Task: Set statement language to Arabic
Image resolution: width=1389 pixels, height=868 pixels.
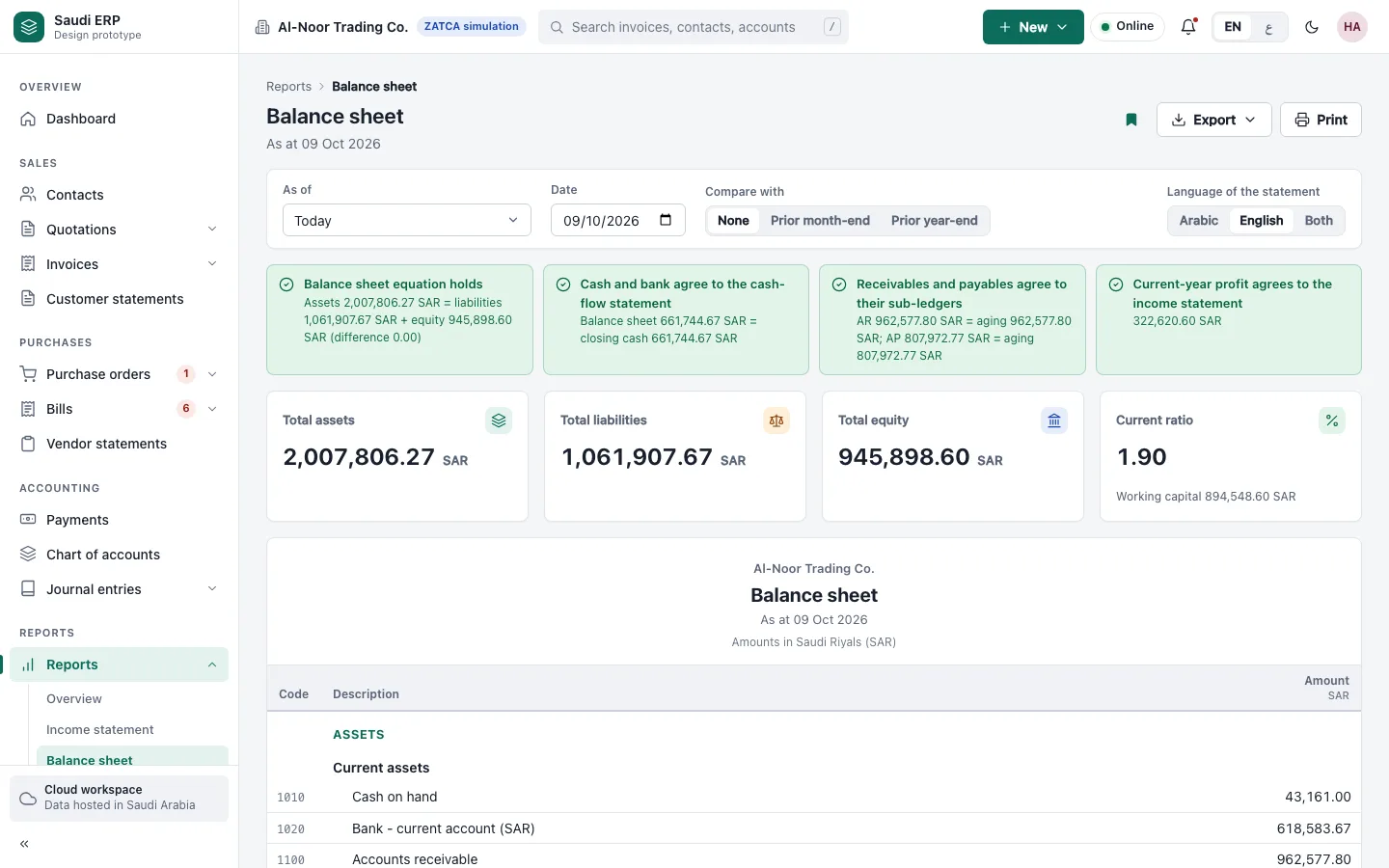Action: tap(1199, 221)
